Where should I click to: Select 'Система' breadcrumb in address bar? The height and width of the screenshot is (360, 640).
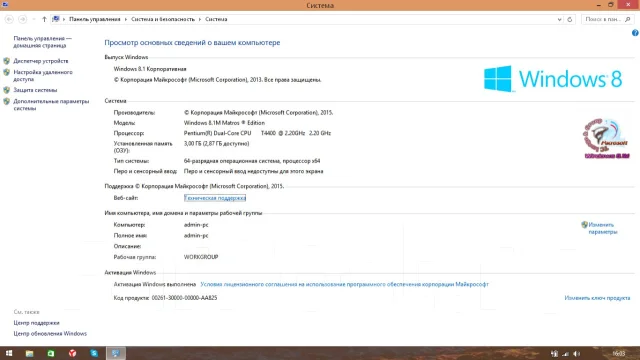[x=216, y=19]
